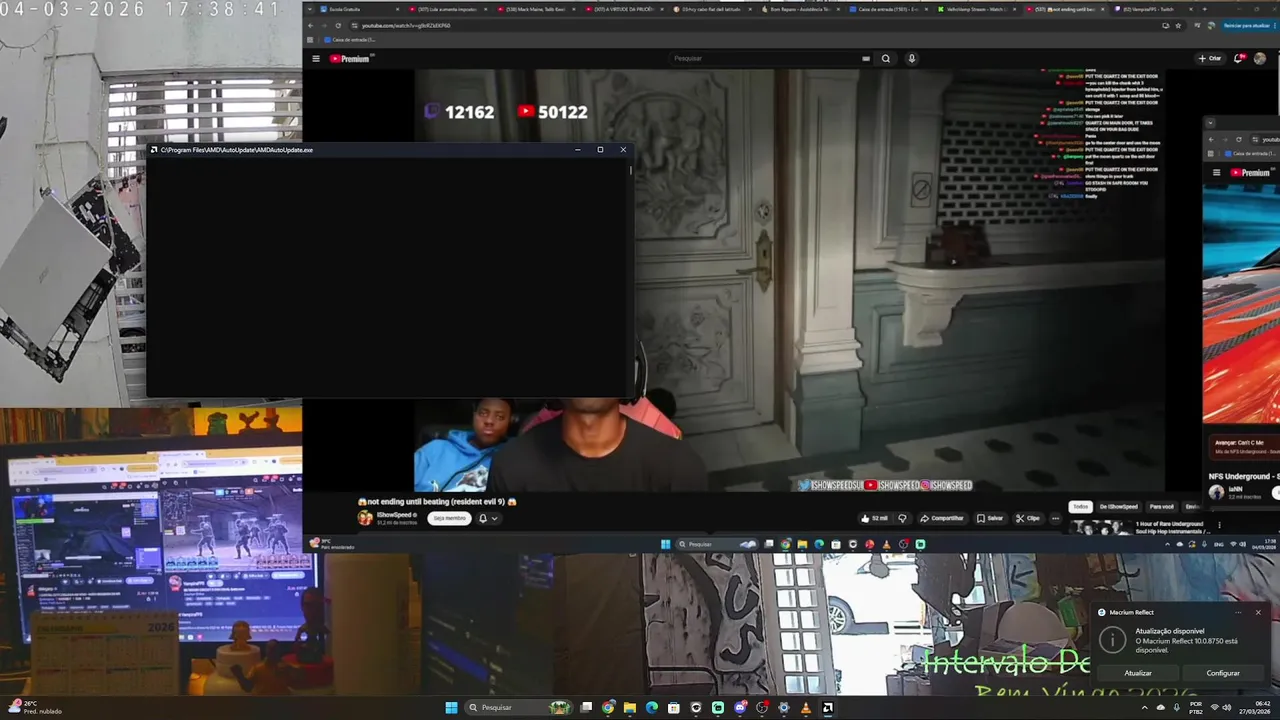Switch to the Lula aumenta imposto tab
The width and height of the screenshot is (1280, 720).
[447, 9]
